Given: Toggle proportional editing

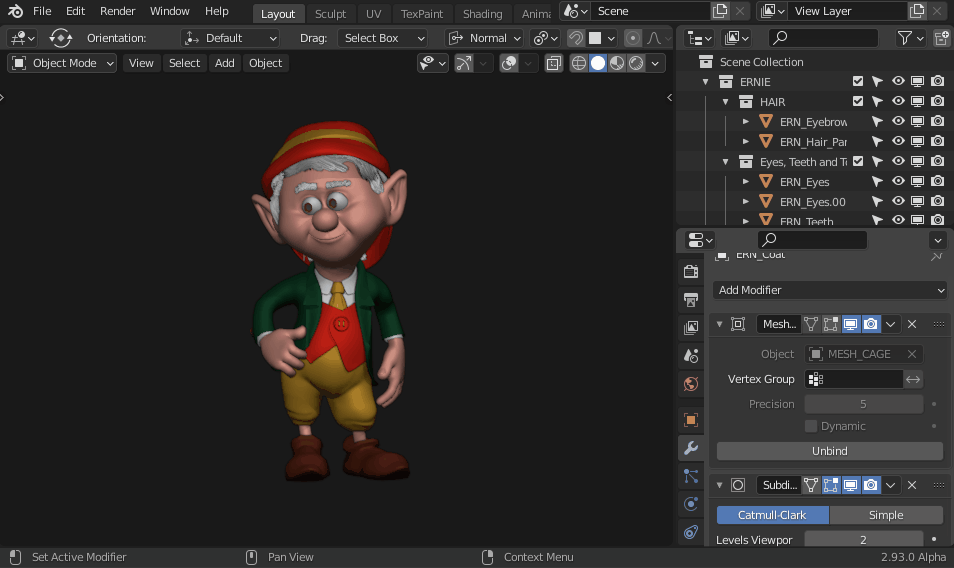Looking at the screenshot, I should (633, 38).
